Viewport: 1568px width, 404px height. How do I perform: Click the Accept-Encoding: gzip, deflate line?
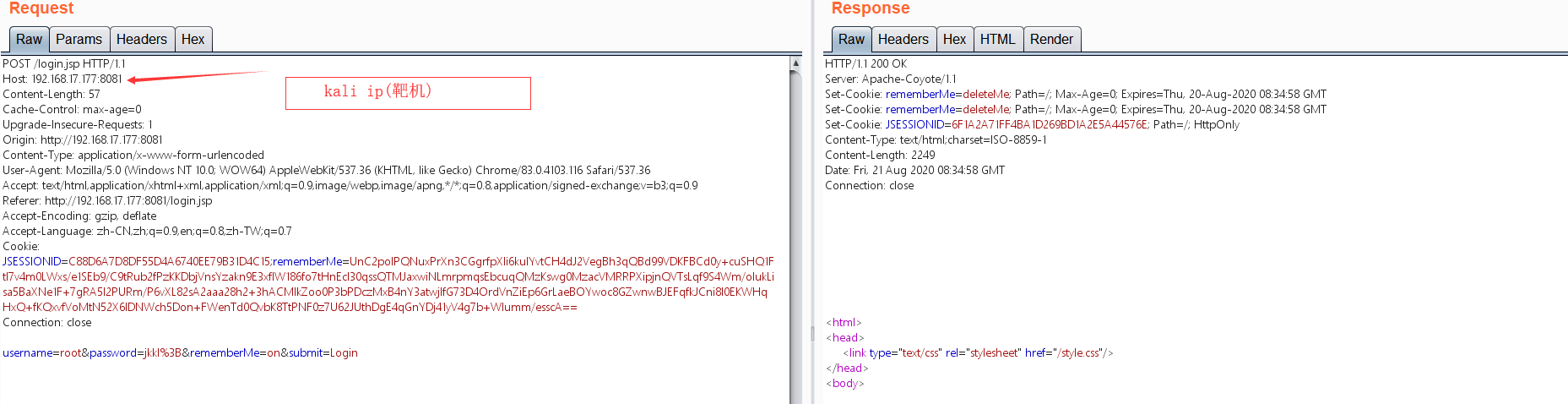pos(79,216)
